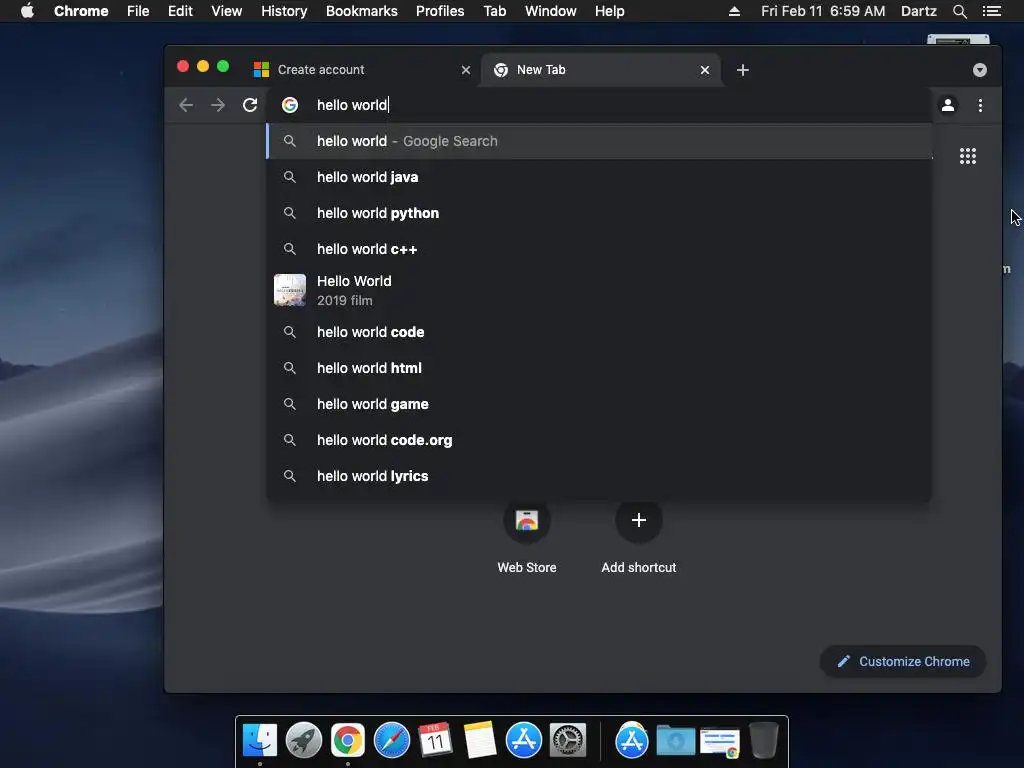Click the Dartz user name in menu bar
This screenshot has height=768, width=1024.
click(x=918, y=11)
